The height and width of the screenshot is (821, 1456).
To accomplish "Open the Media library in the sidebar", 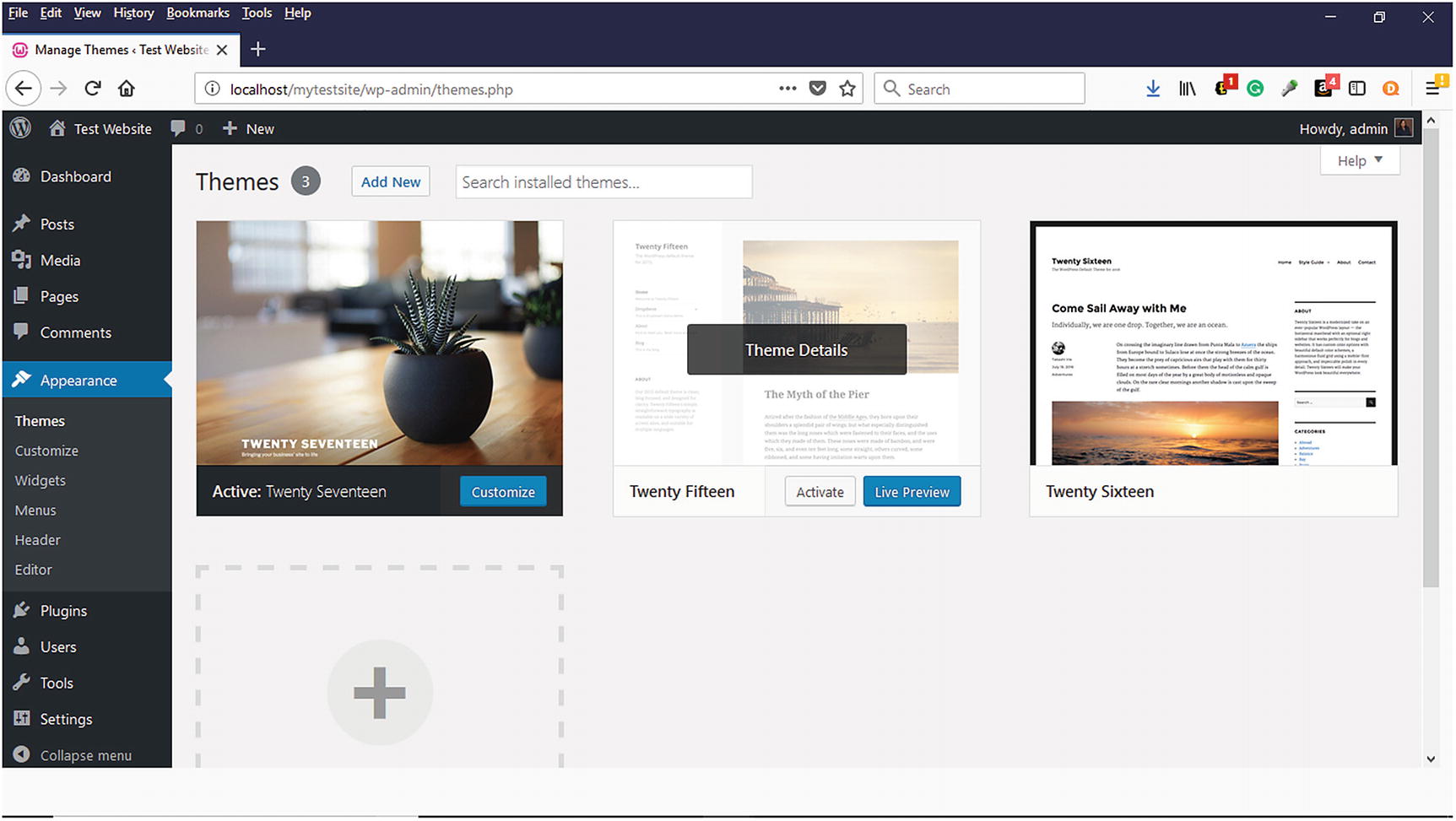I will 86,261.
